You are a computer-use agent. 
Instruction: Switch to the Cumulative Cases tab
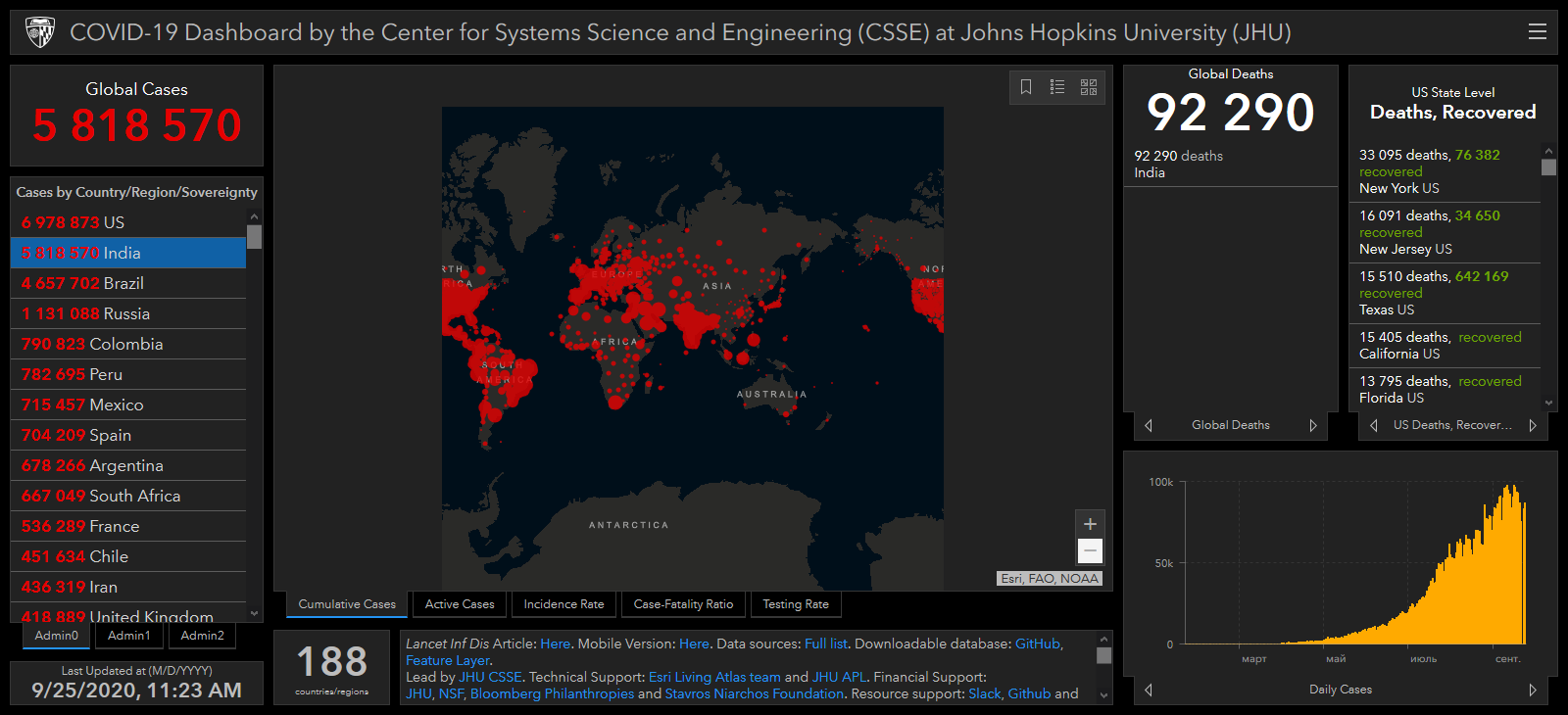click(347, 604)
